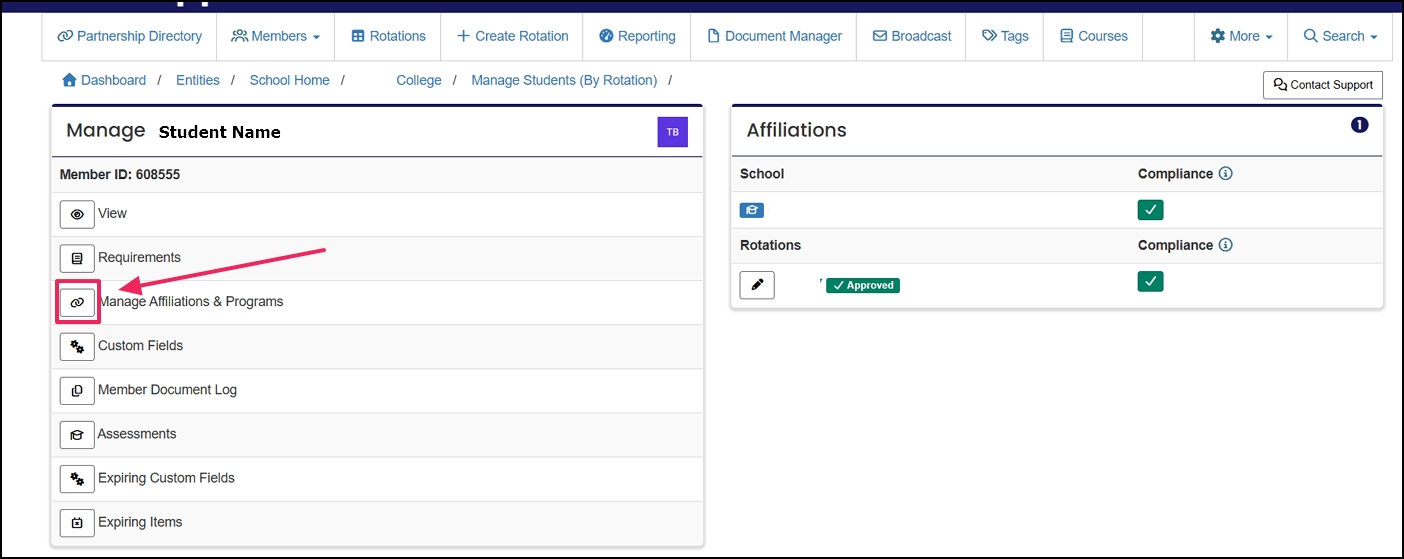
Task: Click the Manage Affiliations link icon button
Action: [x=77, y=302]
